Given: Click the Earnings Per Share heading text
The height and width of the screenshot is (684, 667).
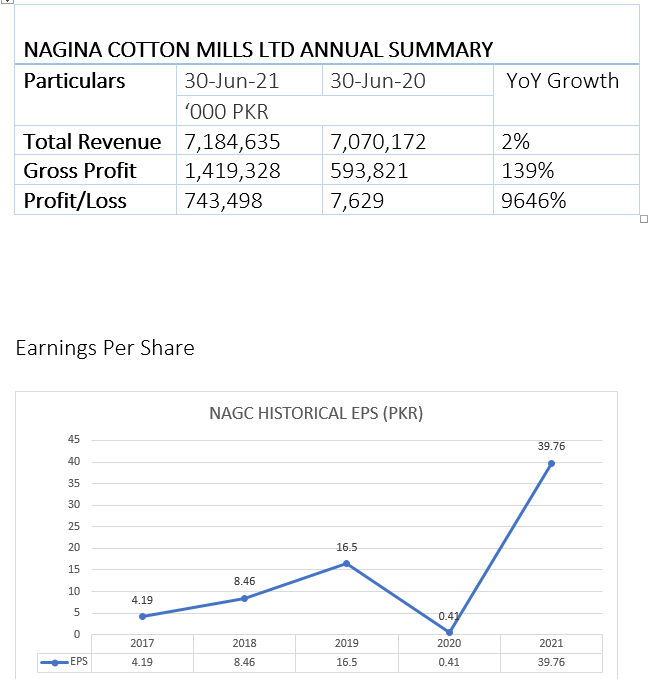Looking at the screenshot, I should pos(105,348).
